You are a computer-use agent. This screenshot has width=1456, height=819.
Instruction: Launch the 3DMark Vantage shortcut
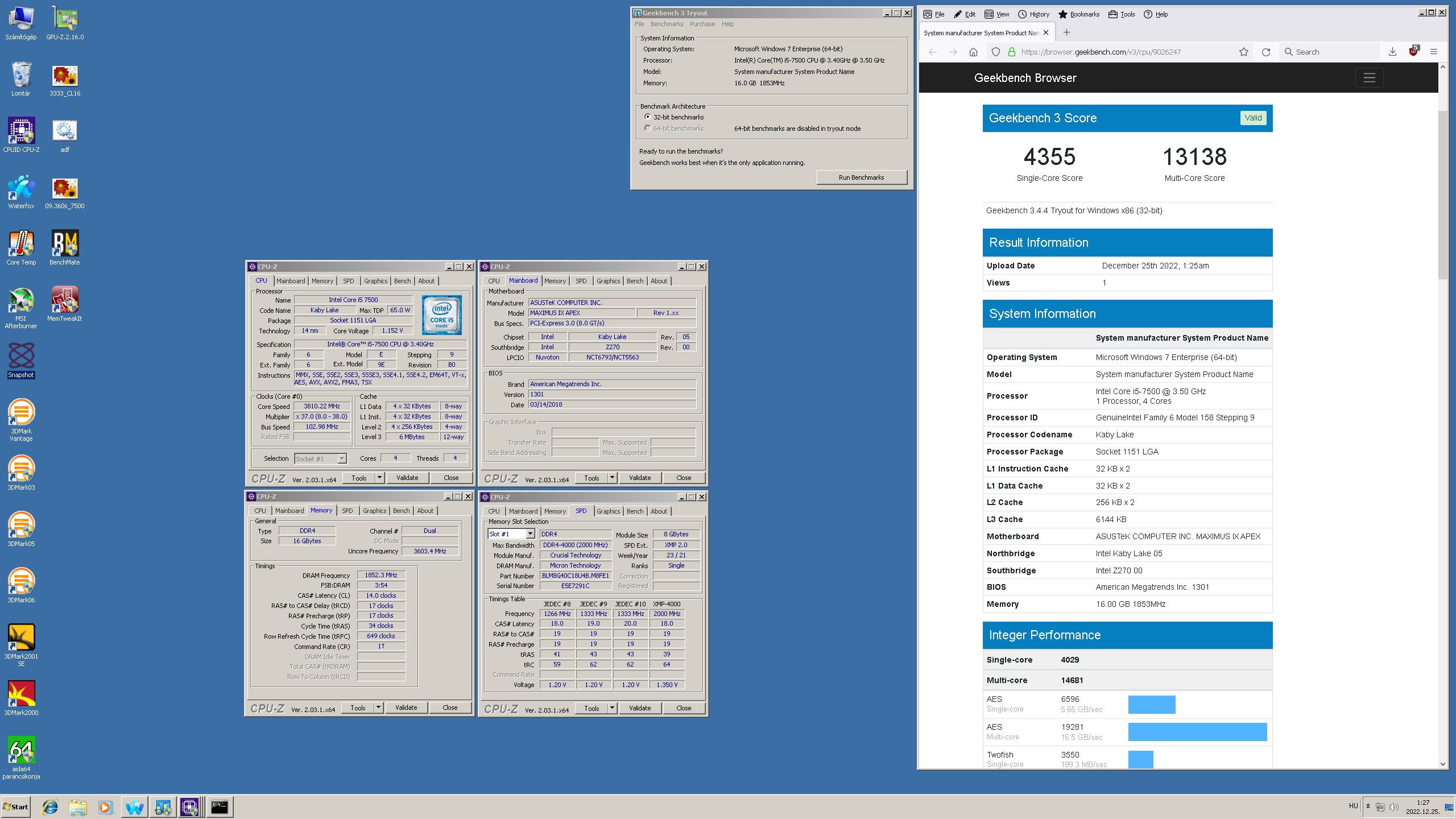click(21, 420)
